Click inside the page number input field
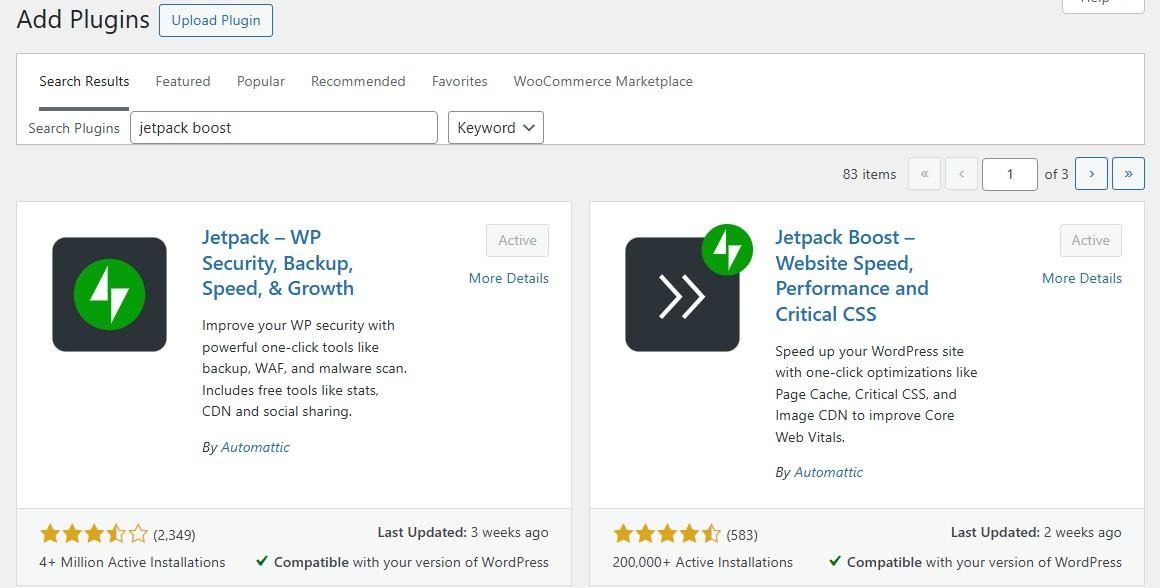1160x588 pixels. (x=1009, y=173)
